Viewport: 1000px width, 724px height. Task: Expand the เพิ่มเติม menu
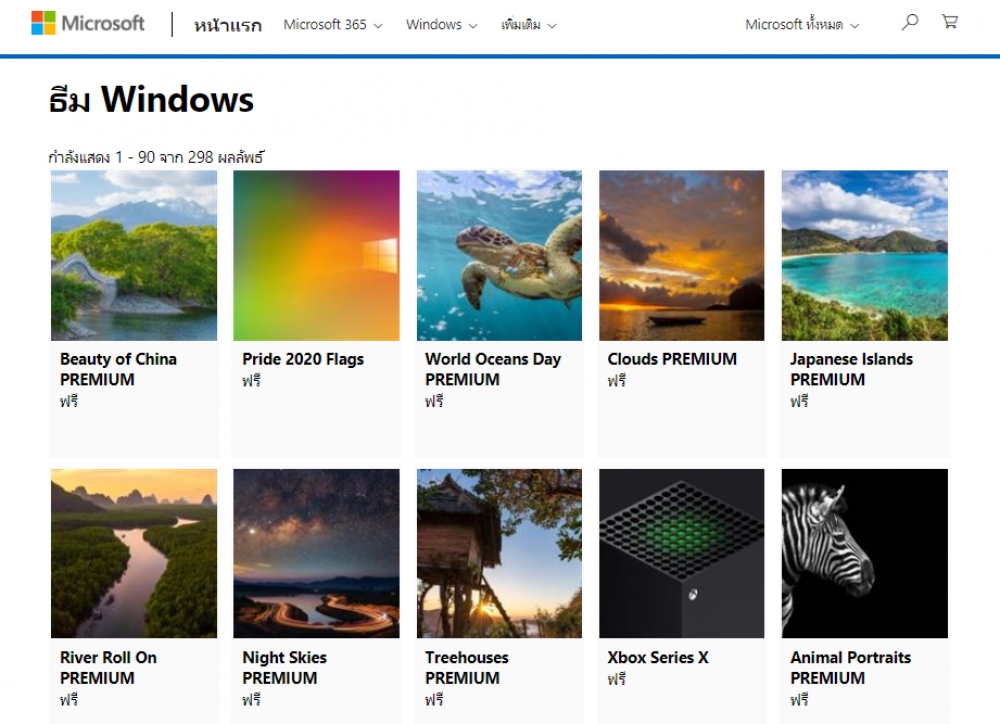tap(529, 25)
